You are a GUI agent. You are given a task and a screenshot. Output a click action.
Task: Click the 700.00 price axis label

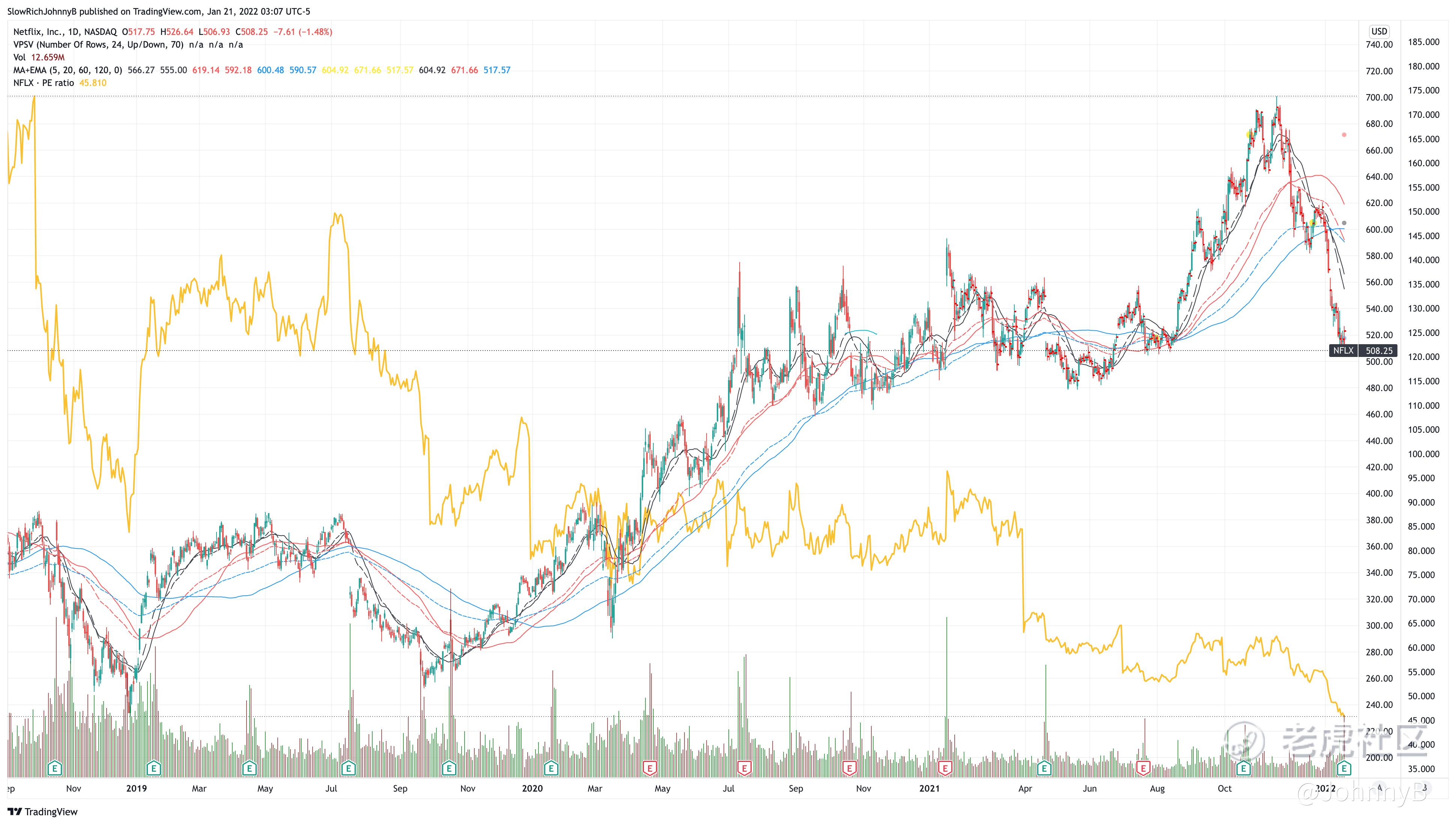(1379, 98)
